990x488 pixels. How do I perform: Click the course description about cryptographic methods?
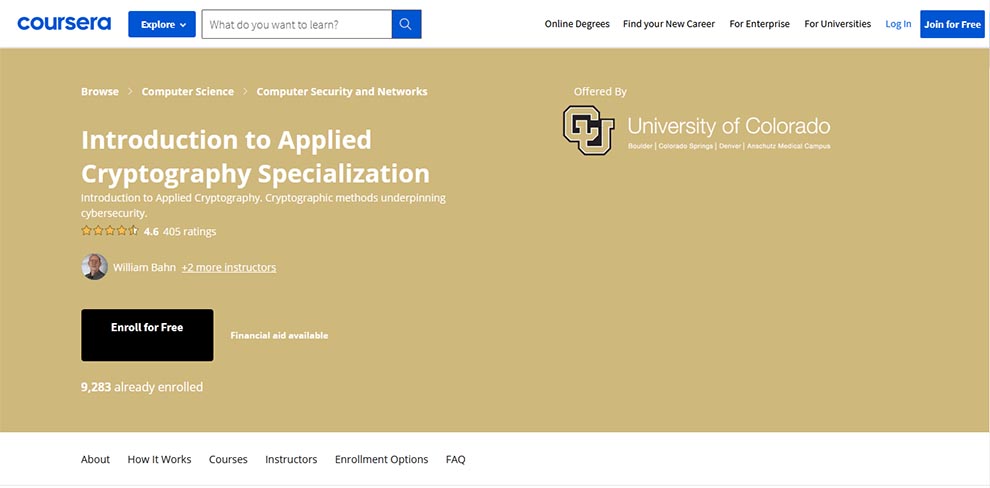click(x=263, y=205)
